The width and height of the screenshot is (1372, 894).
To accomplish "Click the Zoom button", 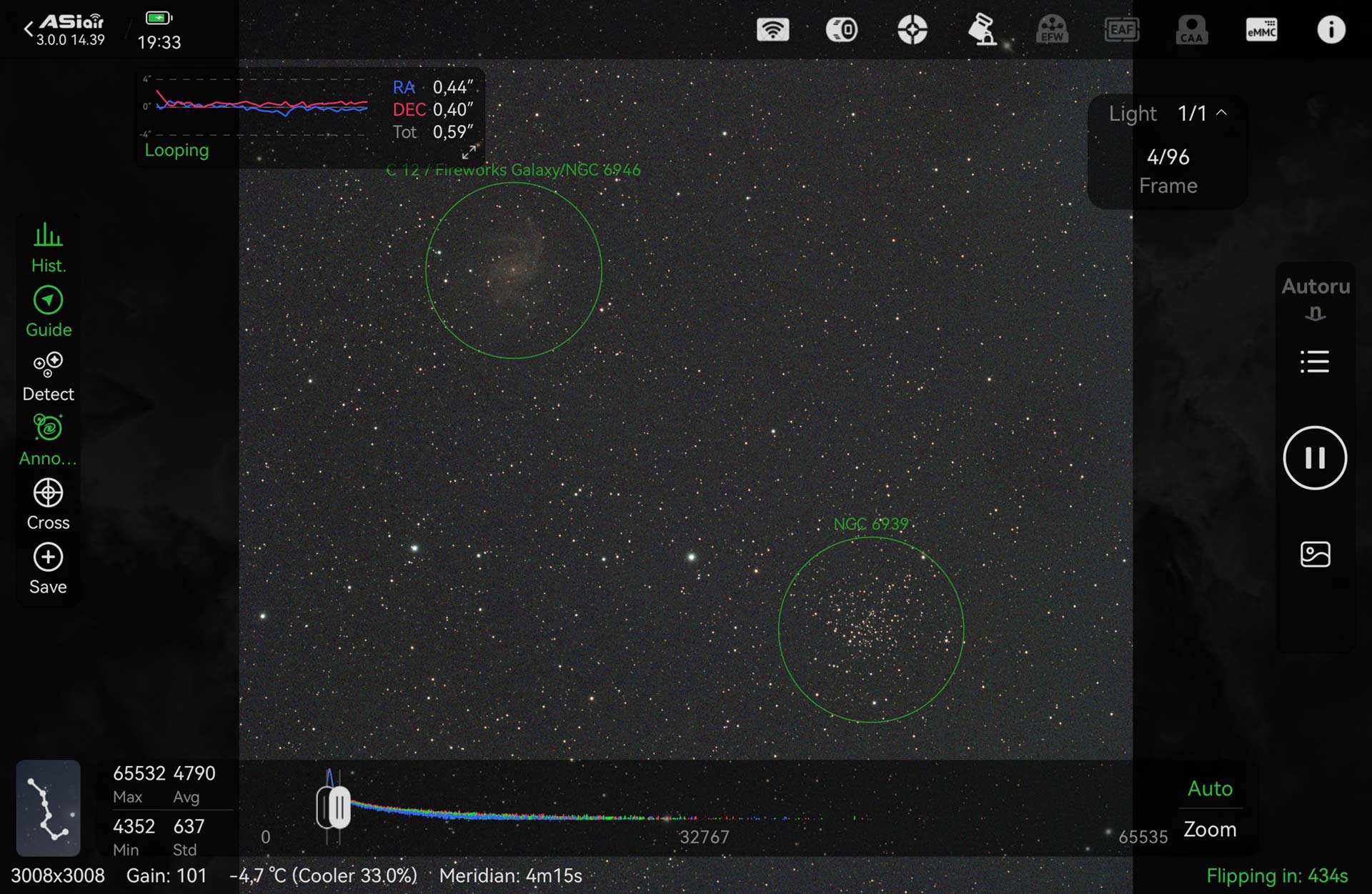I will [1209, 829].
